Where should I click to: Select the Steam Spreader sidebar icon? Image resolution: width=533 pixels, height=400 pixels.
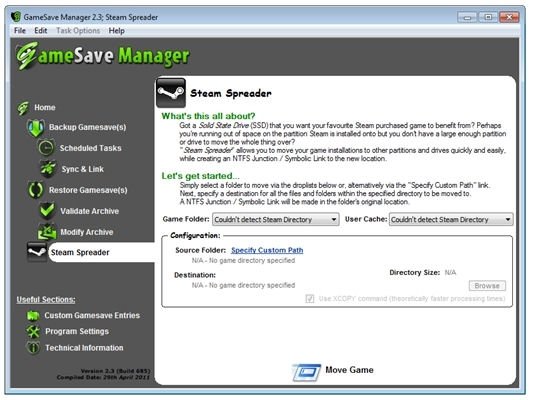pyautogui.click(x=37, y=252)
